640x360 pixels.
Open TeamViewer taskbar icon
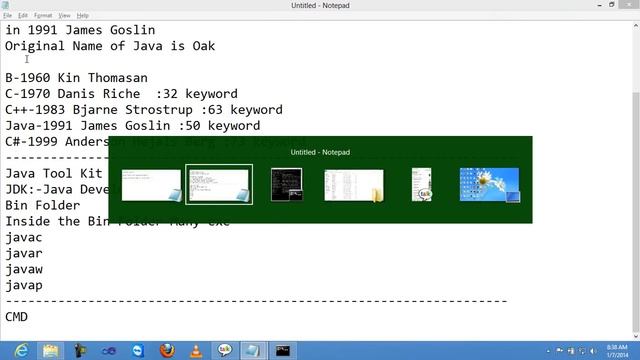138,351
